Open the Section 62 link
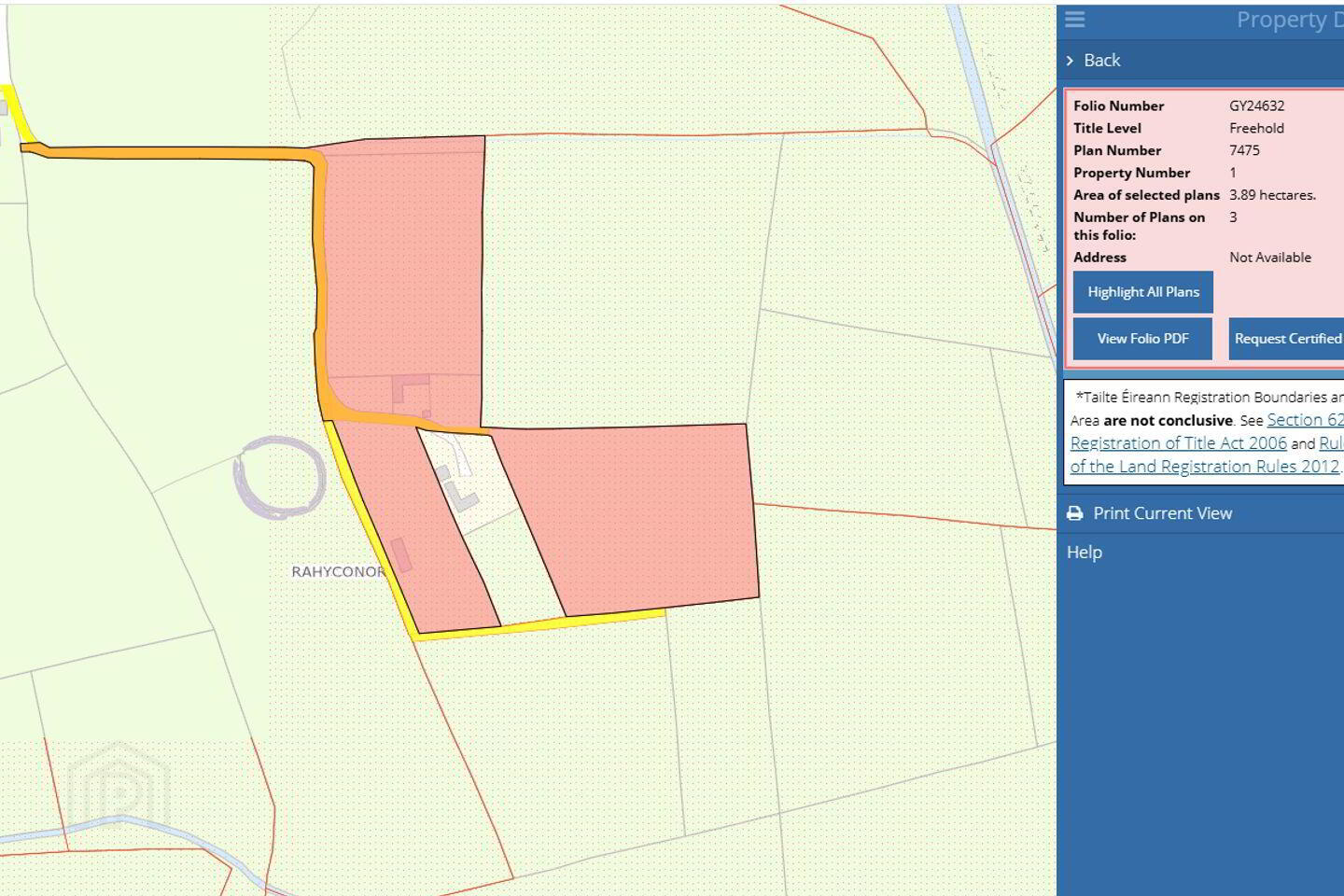The image size is (1344, 896). click(x=1305, y=420)
